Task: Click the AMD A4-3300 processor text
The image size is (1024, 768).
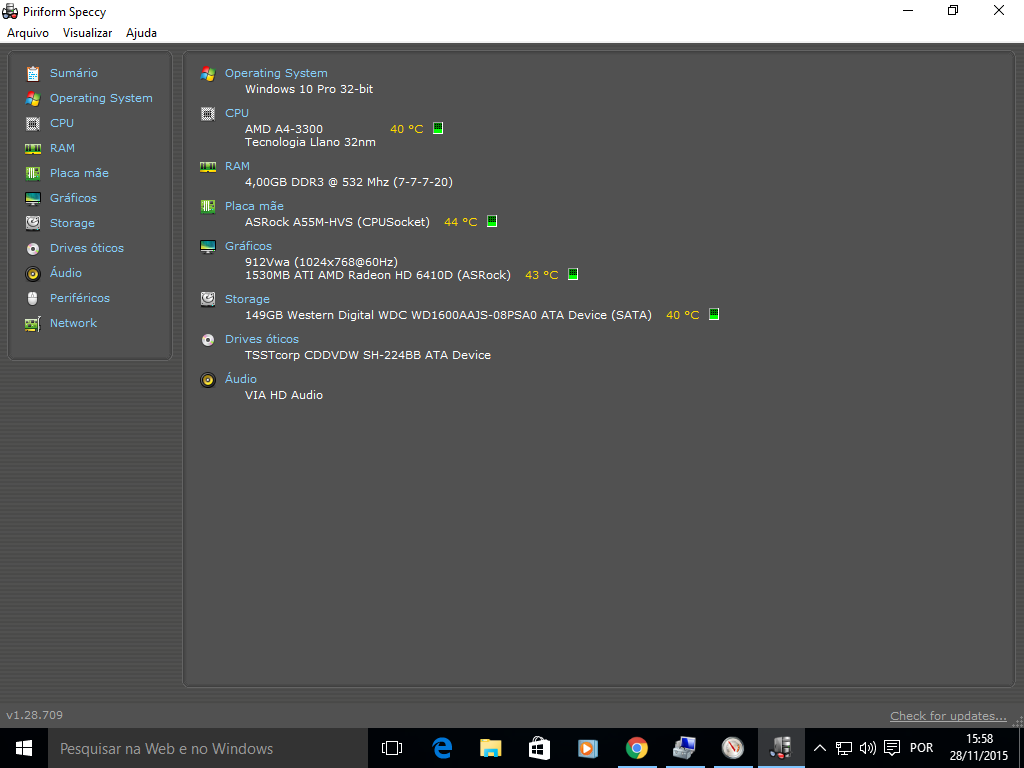Action: point(284,129)
